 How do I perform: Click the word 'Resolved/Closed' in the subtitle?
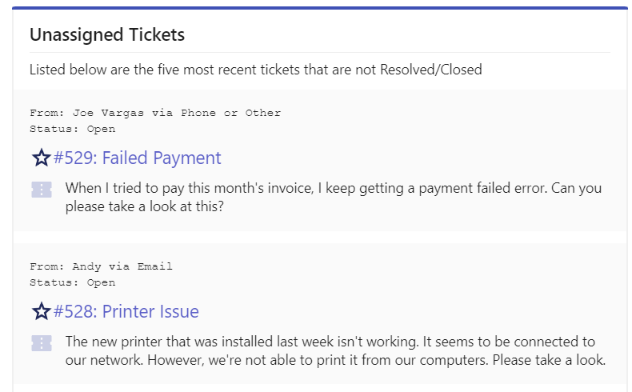[x=431, y=70]
